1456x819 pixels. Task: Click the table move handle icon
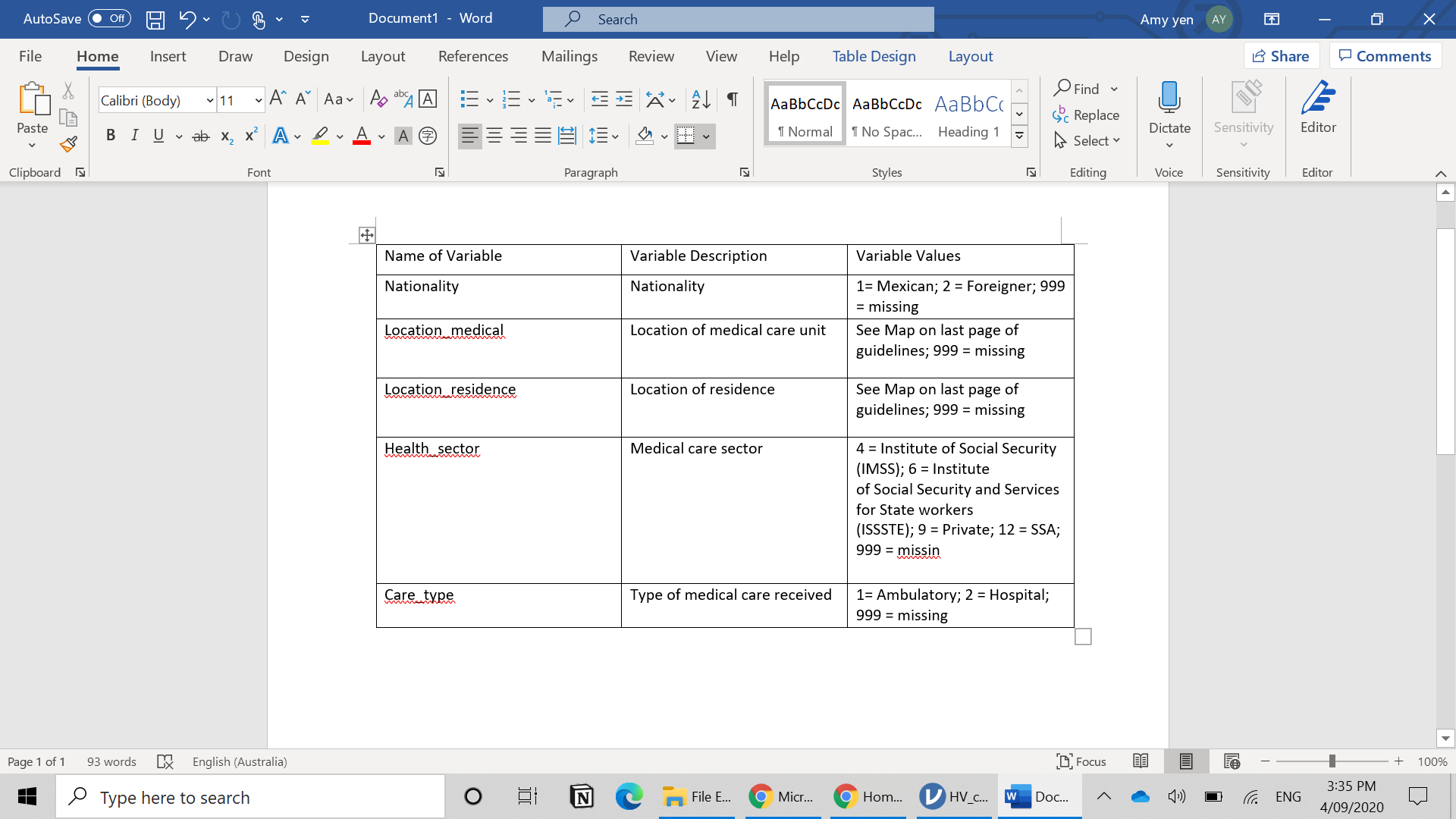pos(367,235)
